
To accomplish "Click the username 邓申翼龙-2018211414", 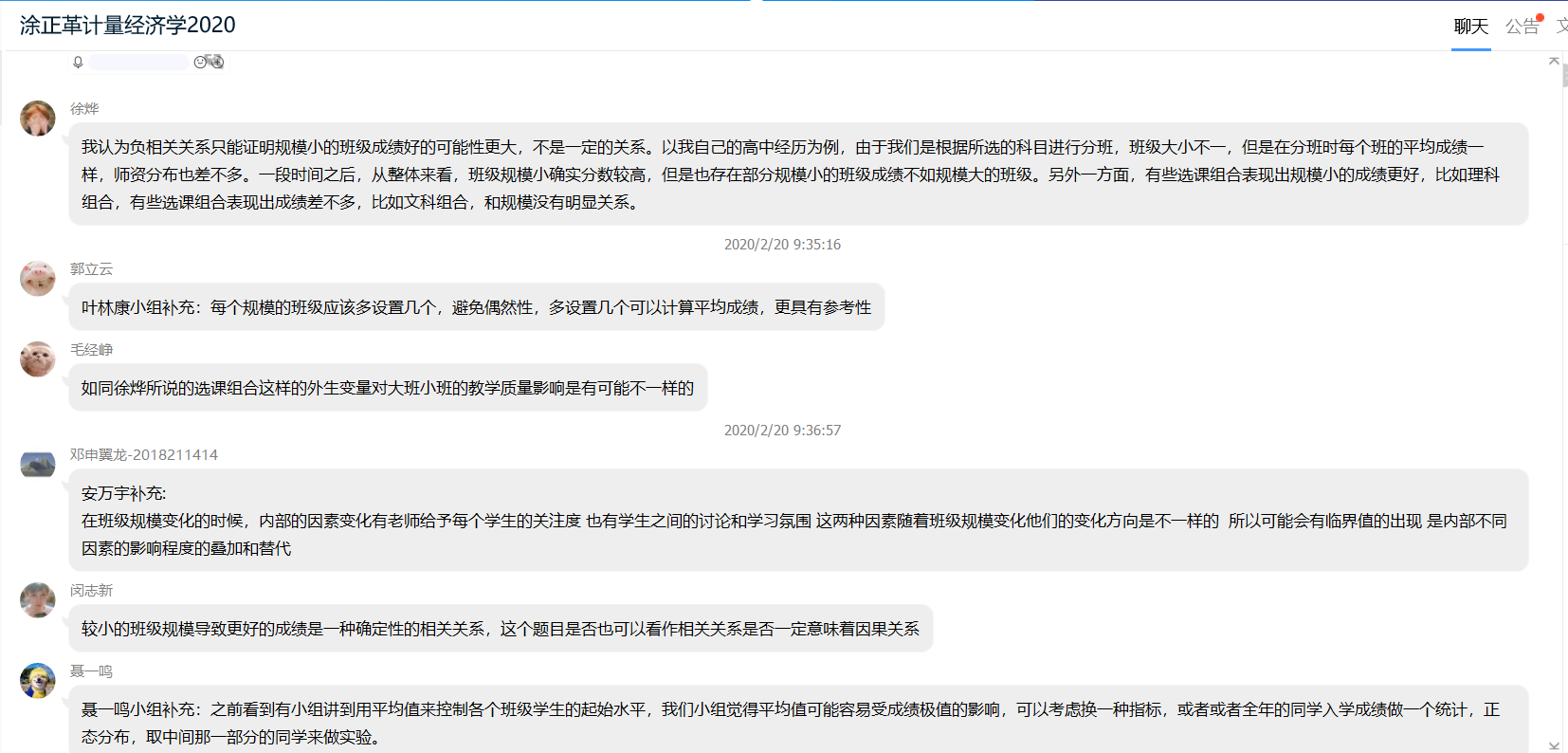I will 144,455.
